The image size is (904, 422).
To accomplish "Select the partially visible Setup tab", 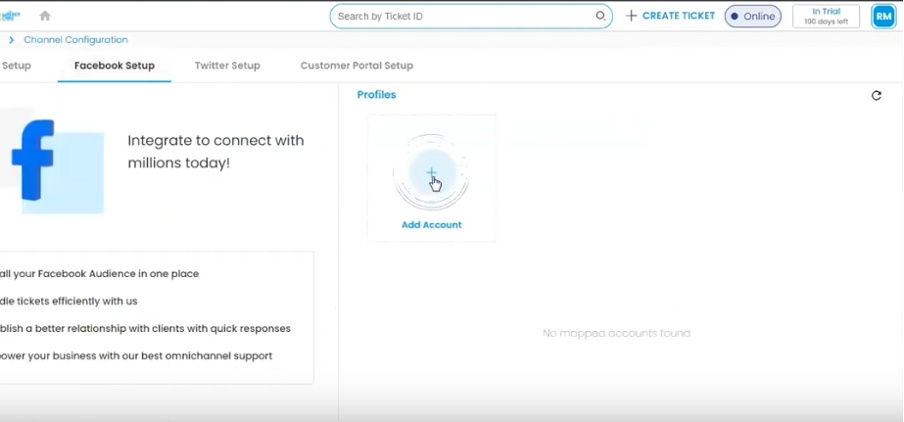I will coord(16,66).
